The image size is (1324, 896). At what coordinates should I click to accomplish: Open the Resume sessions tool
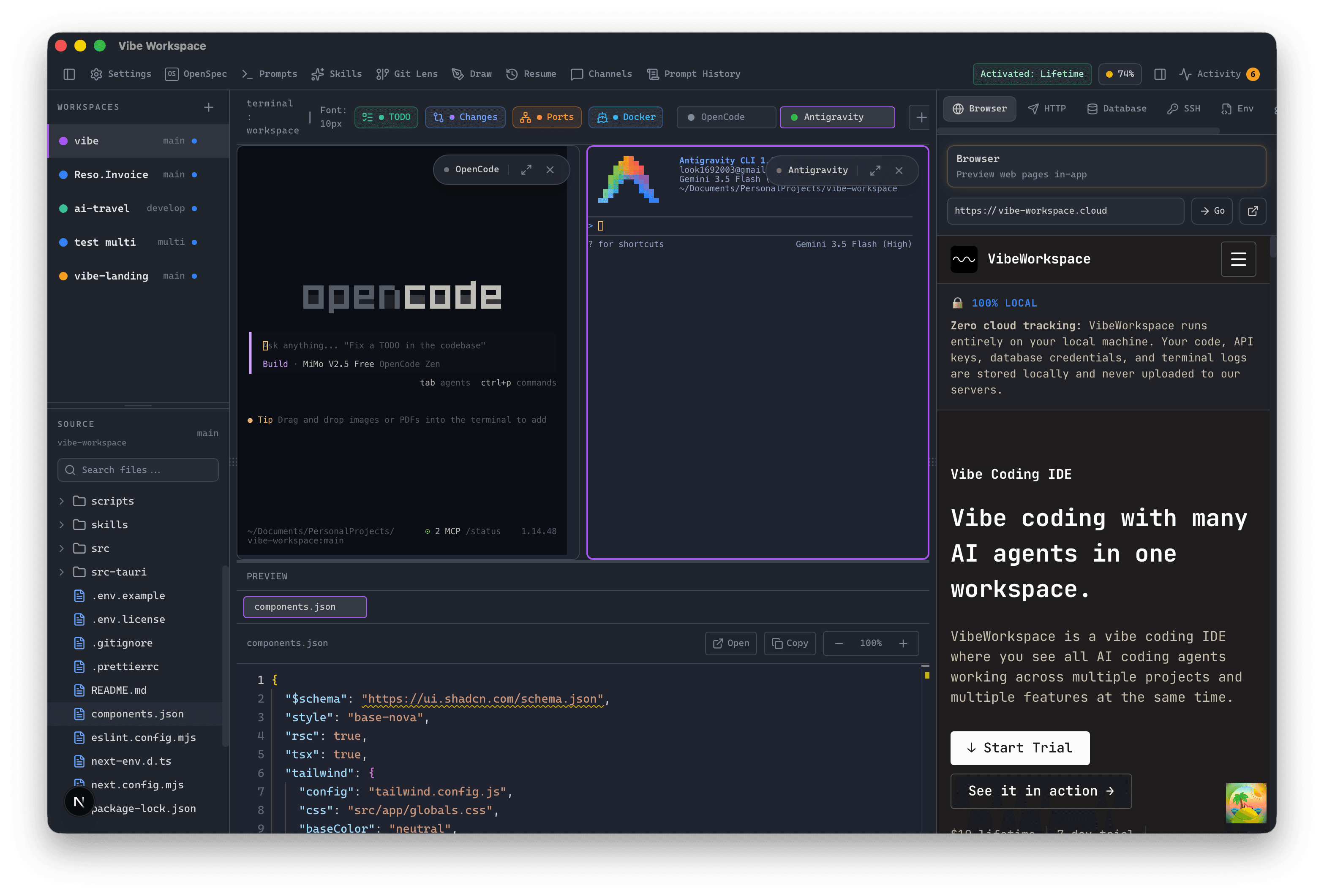[x=531, y=74]
